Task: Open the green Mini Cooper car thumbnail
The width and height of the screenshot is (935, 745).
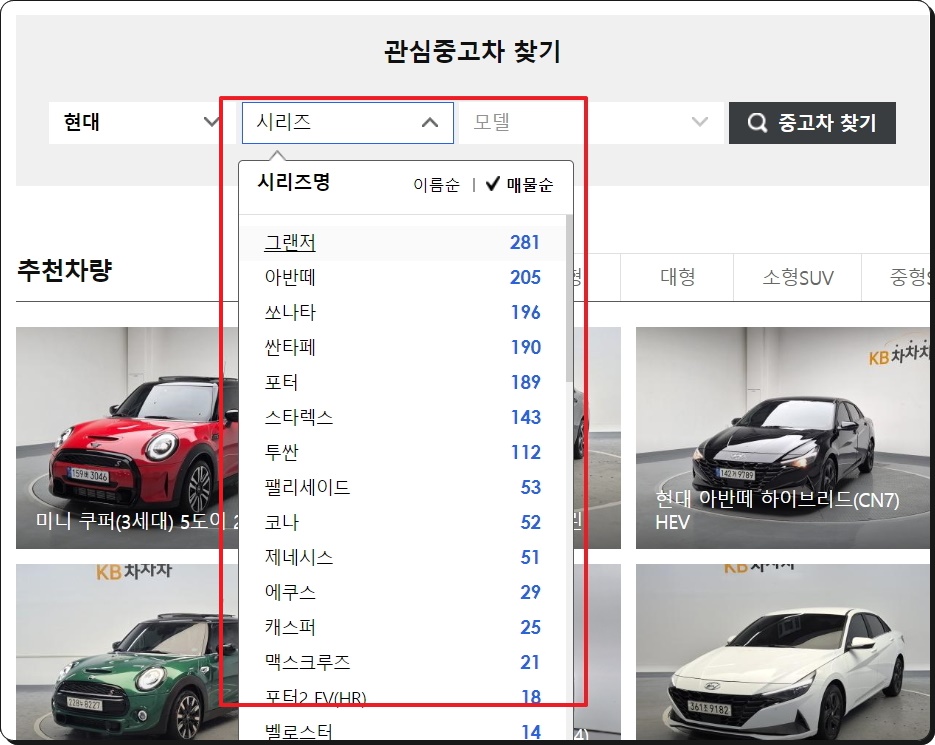Action: tap(127, 652)
